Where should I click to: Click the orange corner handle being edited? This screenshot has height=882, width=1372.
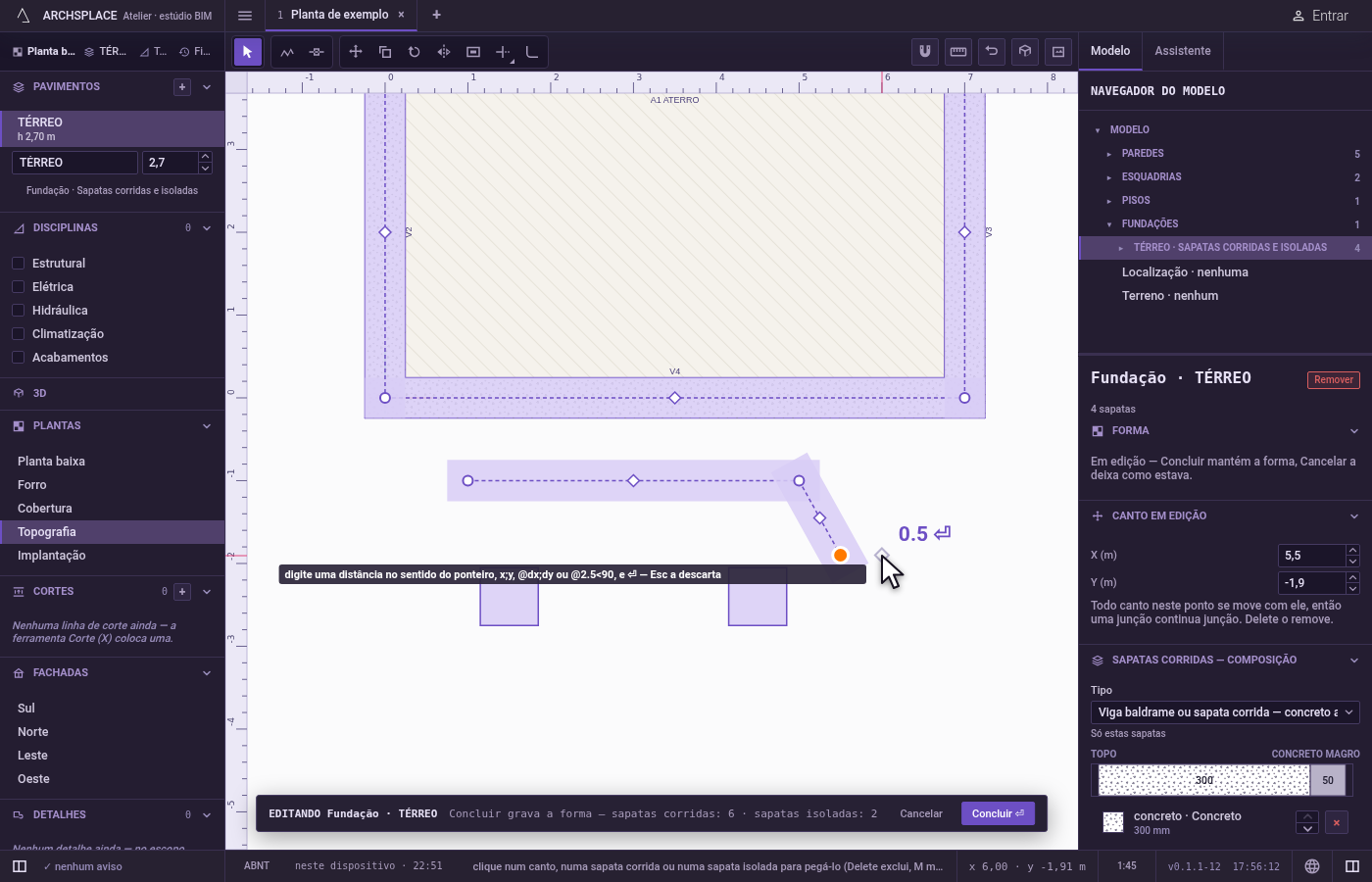[840, 556]
